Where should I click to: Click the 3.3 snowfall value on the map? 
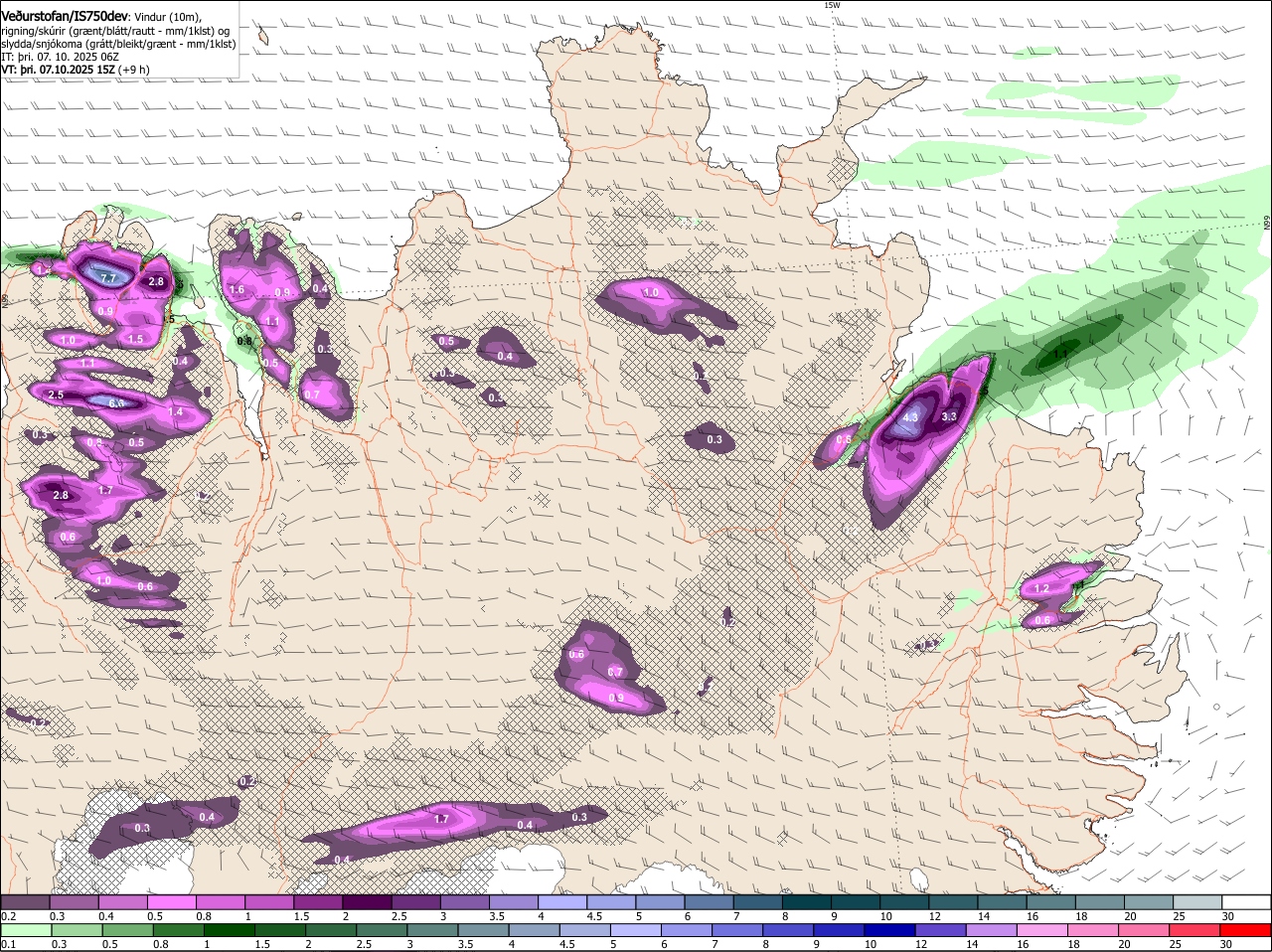point(948,416)
